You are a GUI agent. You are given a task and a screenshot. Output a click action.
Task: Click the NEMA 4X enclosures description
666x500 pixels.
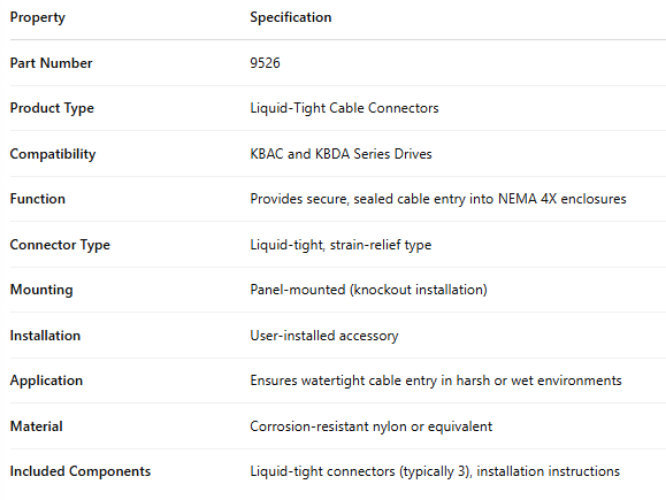click(x=438, y=199)
